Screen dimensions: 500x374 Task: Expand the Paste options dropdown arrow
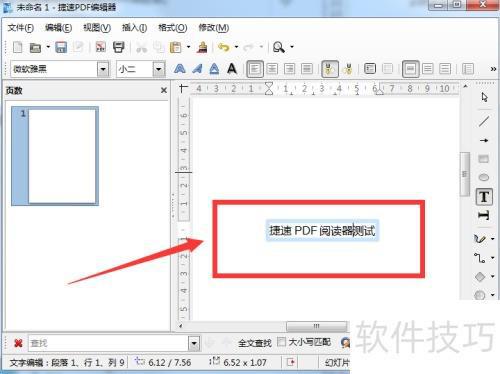click(x=188, y=47)
